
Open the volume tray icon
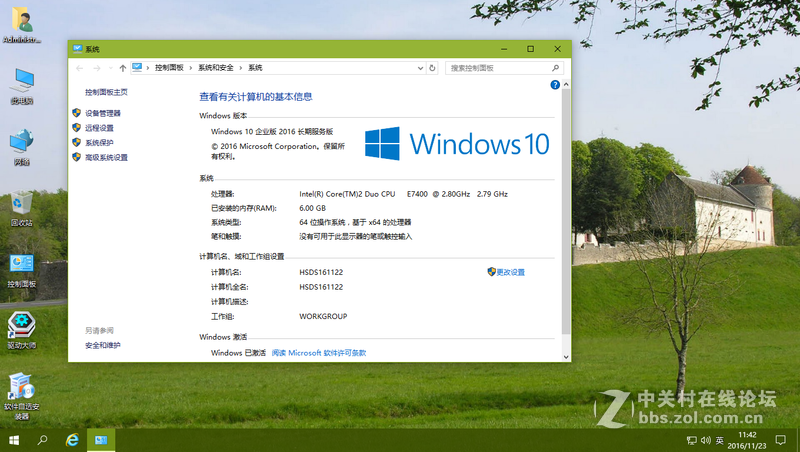706,440
